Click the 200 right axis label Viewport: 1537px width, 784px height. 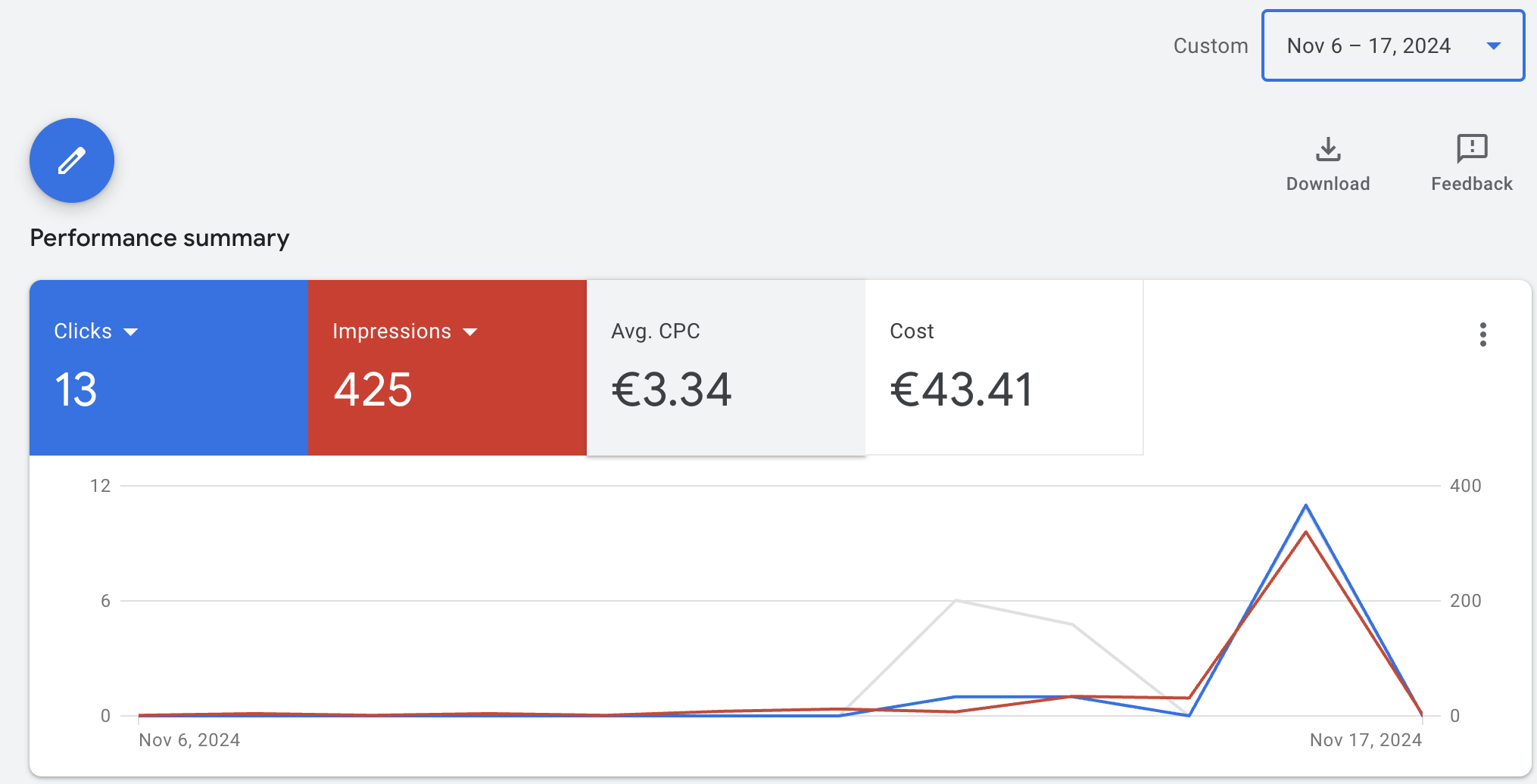click(x=1466, y=601)
